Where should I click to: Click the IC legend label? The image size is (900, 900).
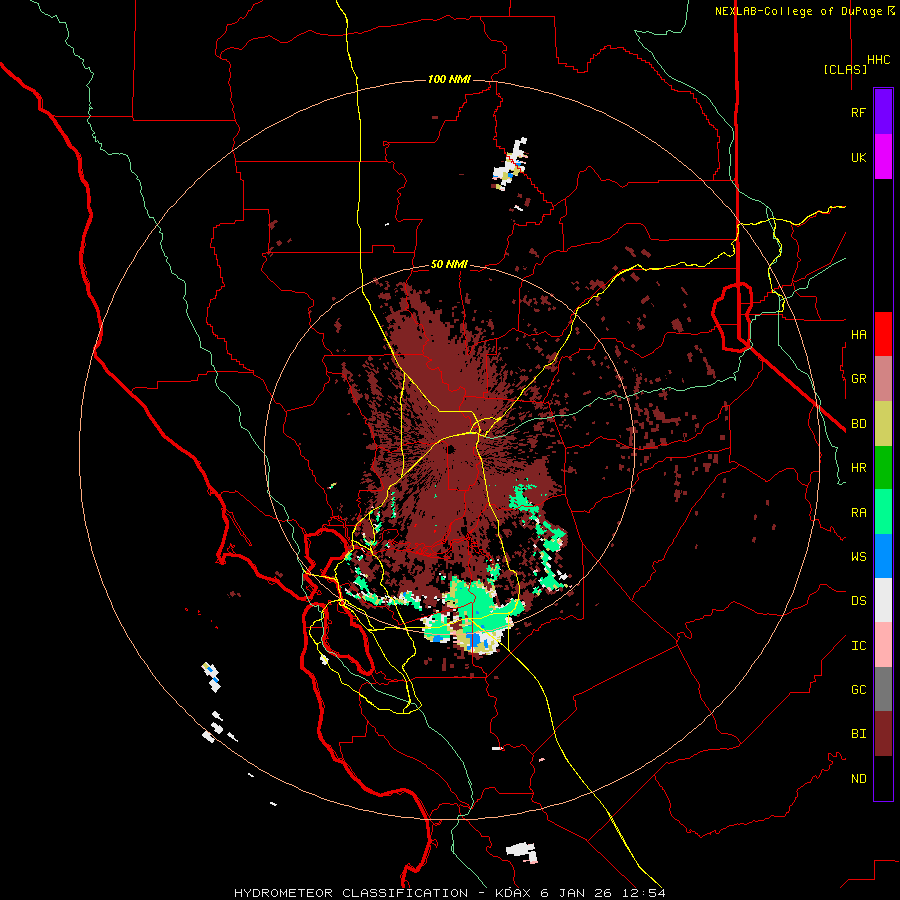tap(858, 646)
